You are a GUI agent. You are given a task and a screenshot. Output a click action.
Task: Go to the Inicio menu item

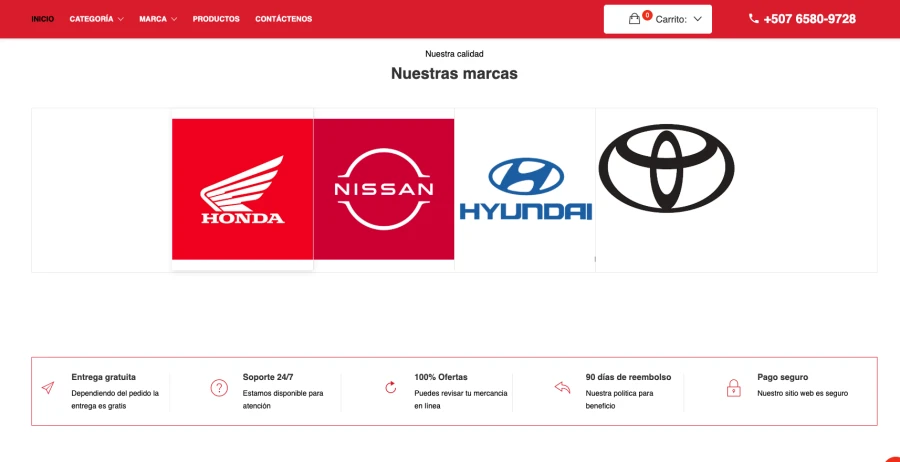click(43, 19)
